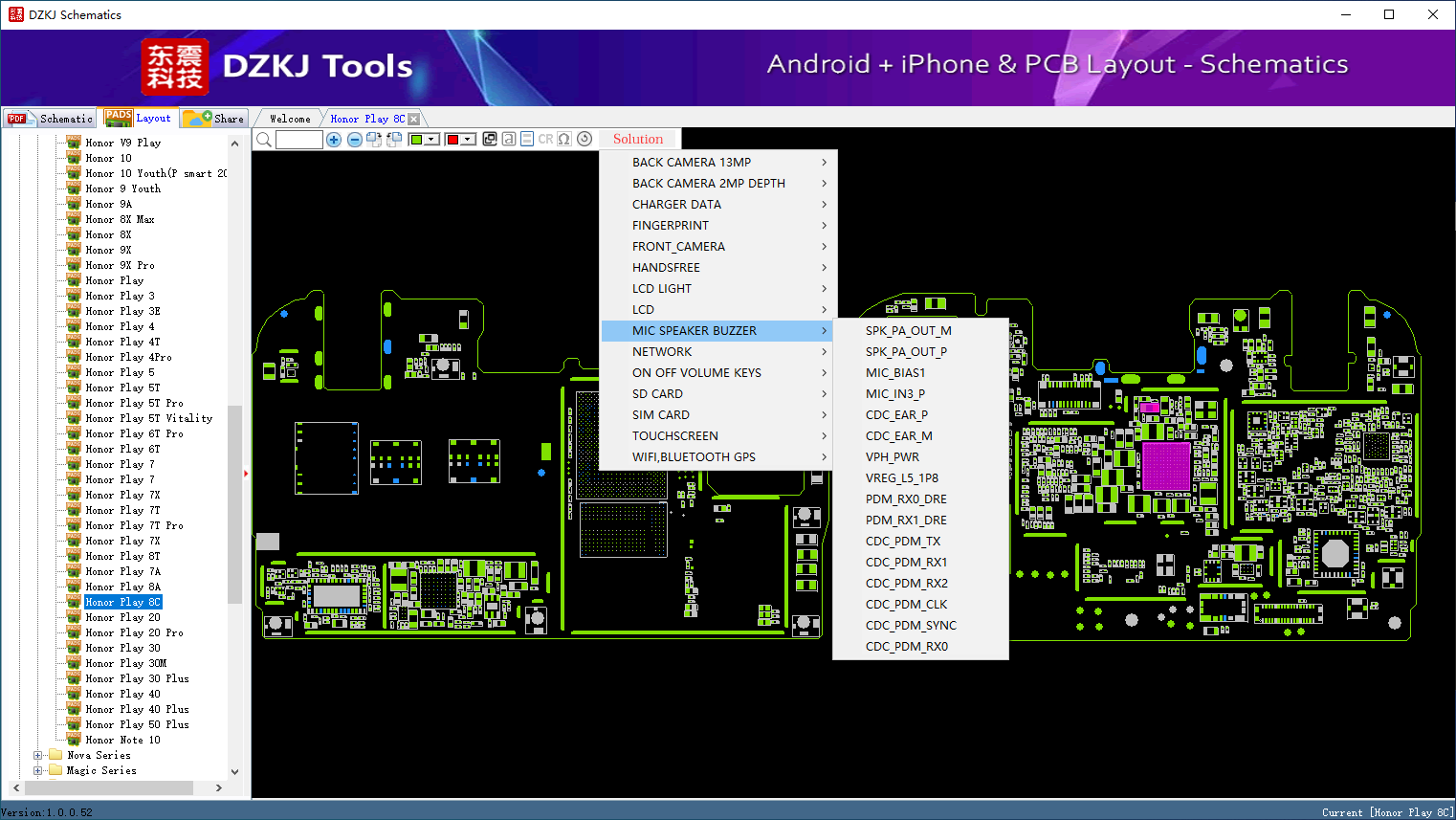The width and height of the screenshot is (1456, 820).
Task: Expand the Magic Series tree node
Action: tap(38, 770)
